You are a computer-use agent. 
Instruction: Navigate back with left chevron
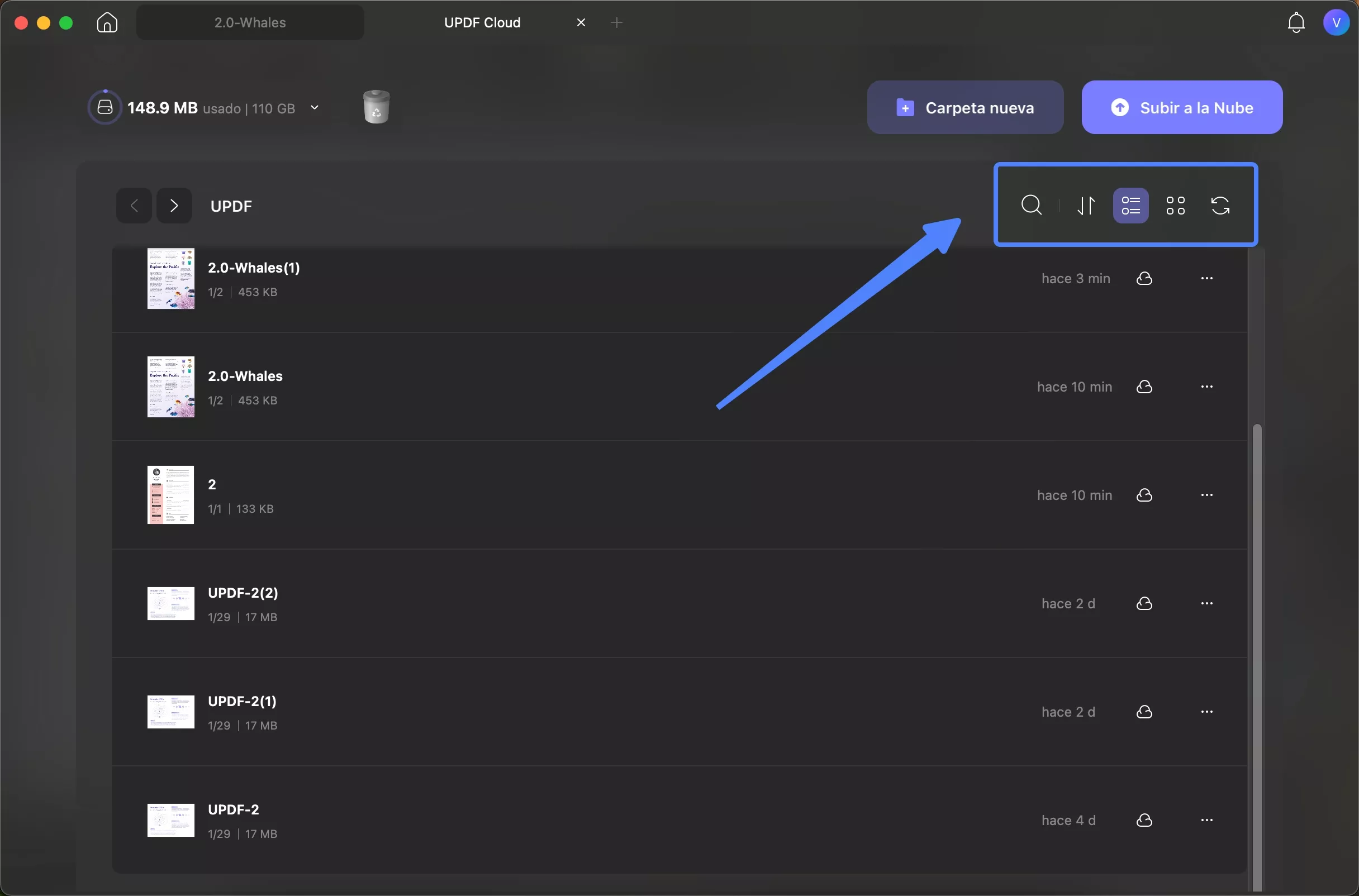tap(134, 205)
